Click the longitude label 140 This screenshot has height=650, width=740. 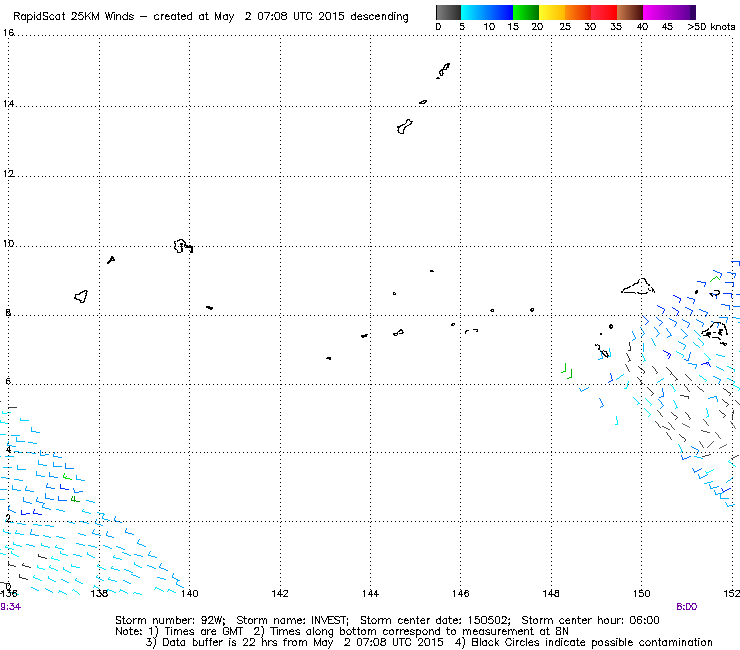coord(190,593)
